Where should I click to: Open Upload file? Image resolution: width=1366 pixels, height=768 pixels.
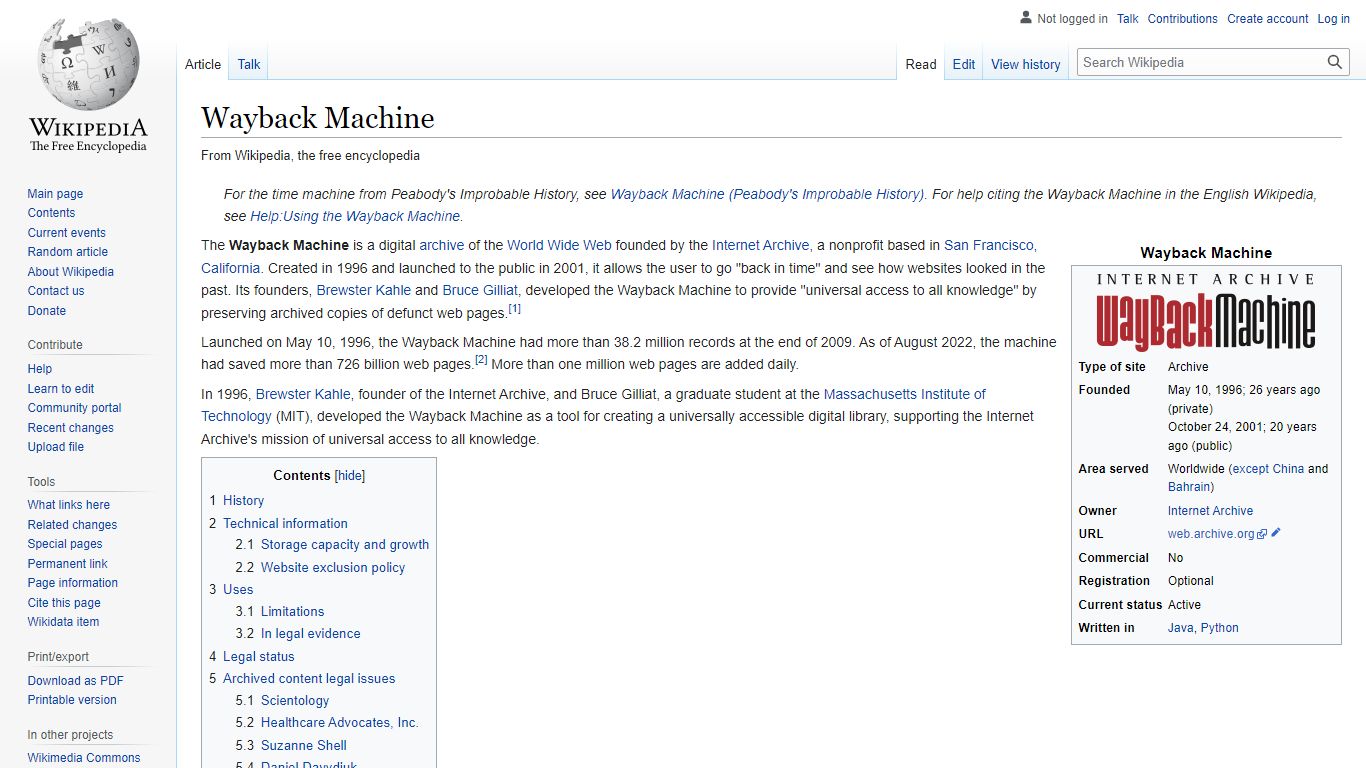tap(56, 447)
